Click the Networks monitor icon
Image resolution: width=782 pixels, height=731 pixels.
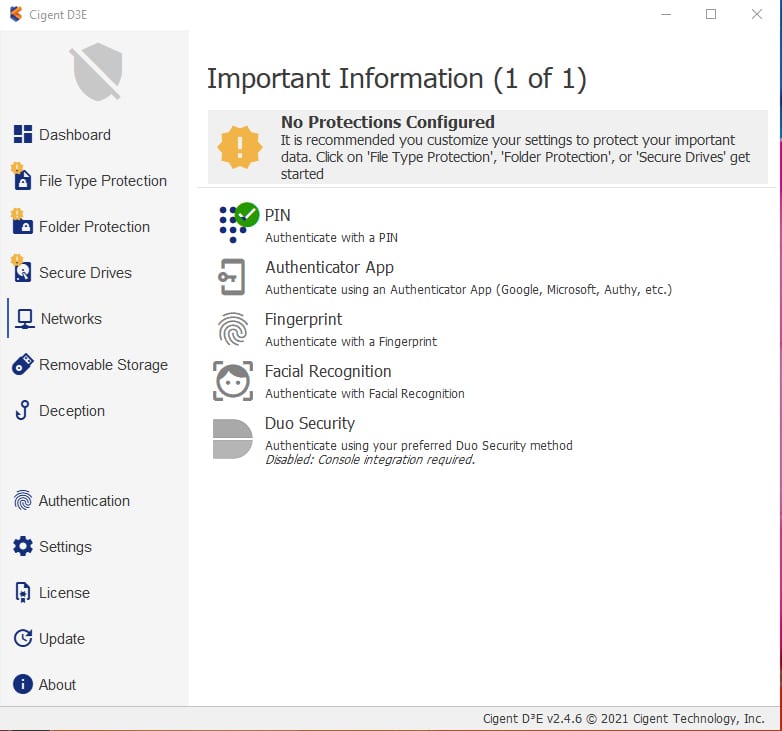tap(24, 319)
